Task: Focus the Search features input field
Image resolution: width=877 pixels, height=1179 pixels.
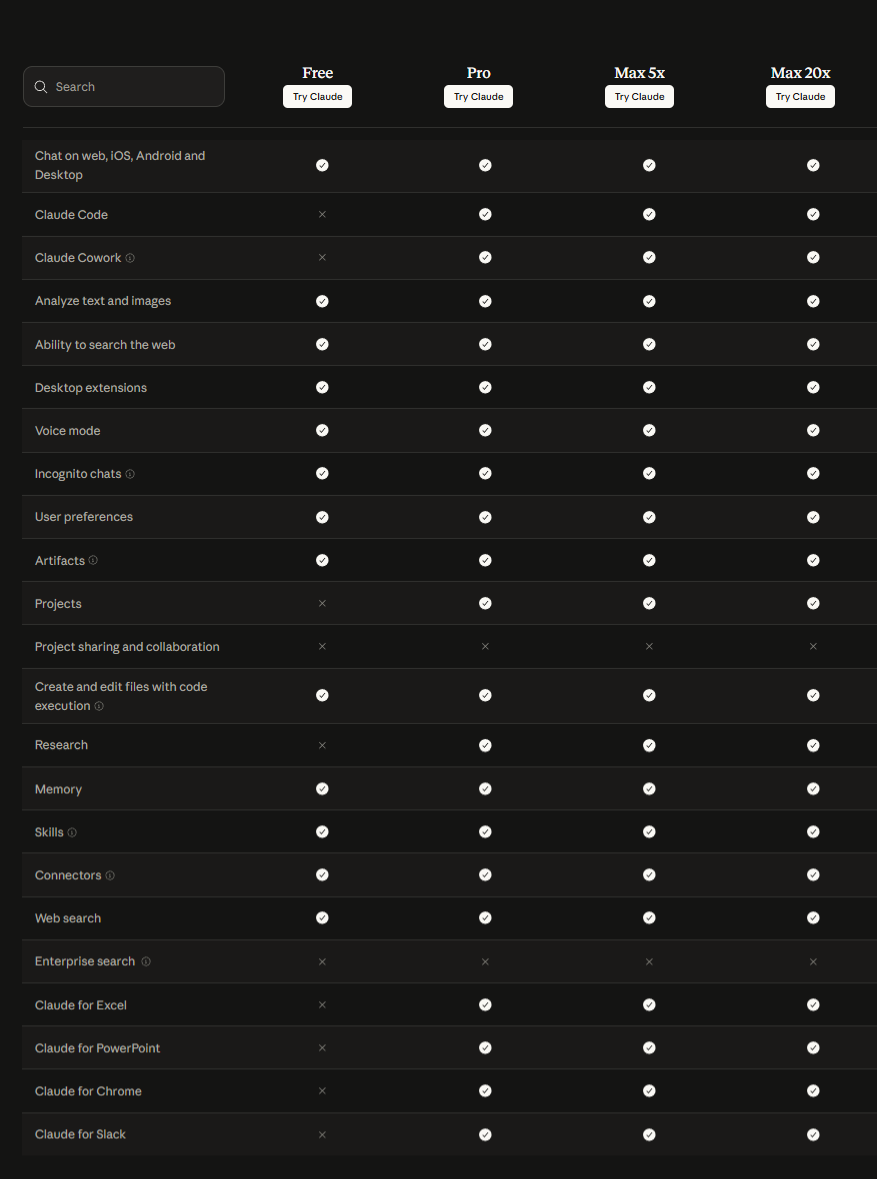Action: coord(135,87)
